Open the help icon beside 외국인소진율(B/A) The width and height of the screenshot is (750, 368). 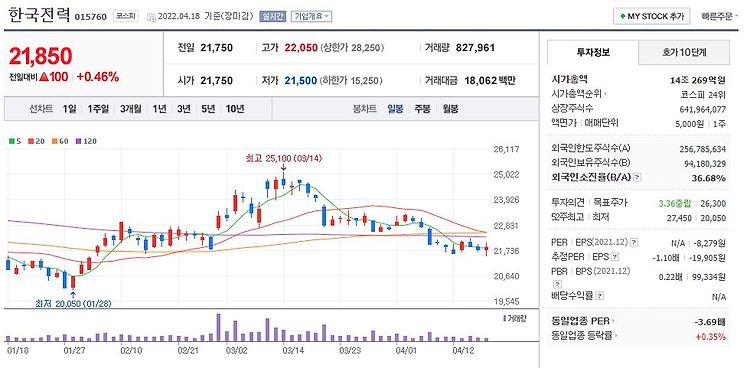click(637, 178)
